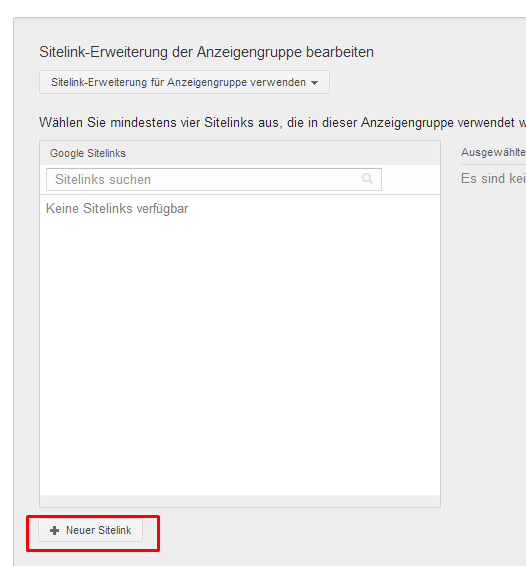Image resolution: width=526 pixels, height=566 pixels.
Task: Click the 'Wählen Sie mindestens vier Sitelinks' instruction
Action: pos(282,122)
